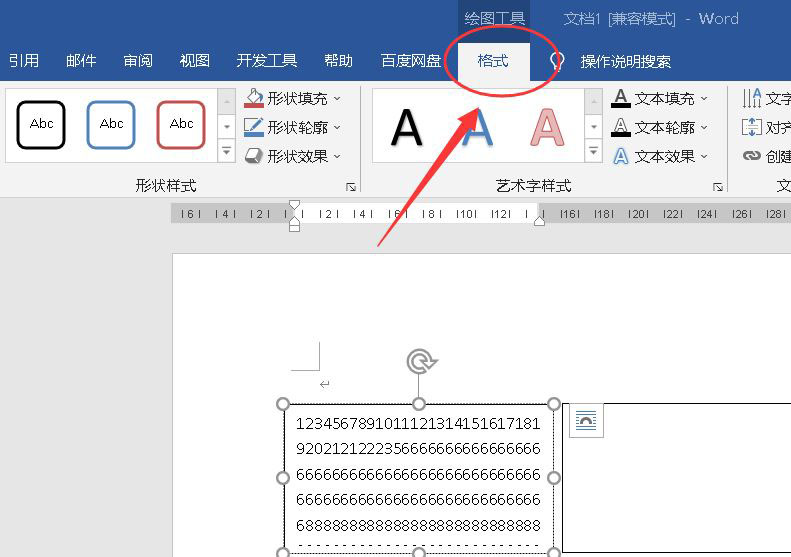Apply the red outline Abc shape style
The image size is (791, 557).
(x=181, y=125)
